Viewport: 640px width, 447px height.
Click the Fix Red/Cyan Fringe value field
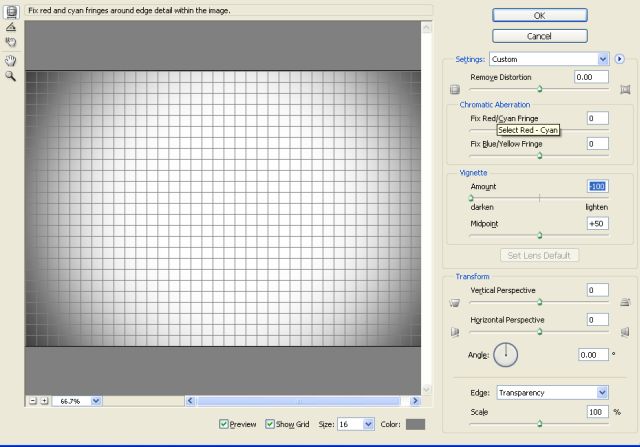tap(598, 118)
